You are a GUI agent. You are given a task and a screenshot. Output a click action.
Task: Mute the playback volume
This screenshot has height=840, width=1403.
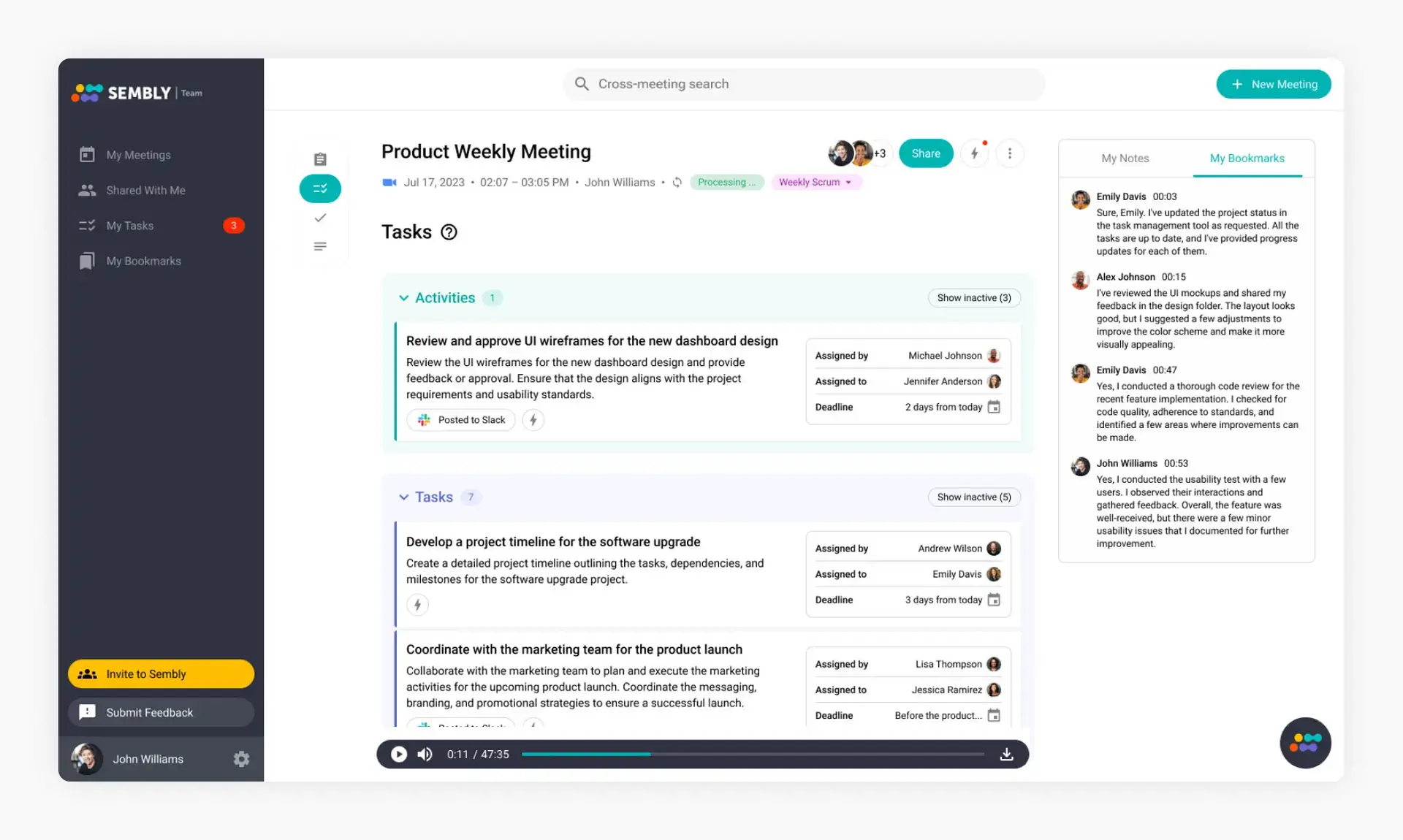[x=425, y=754]
